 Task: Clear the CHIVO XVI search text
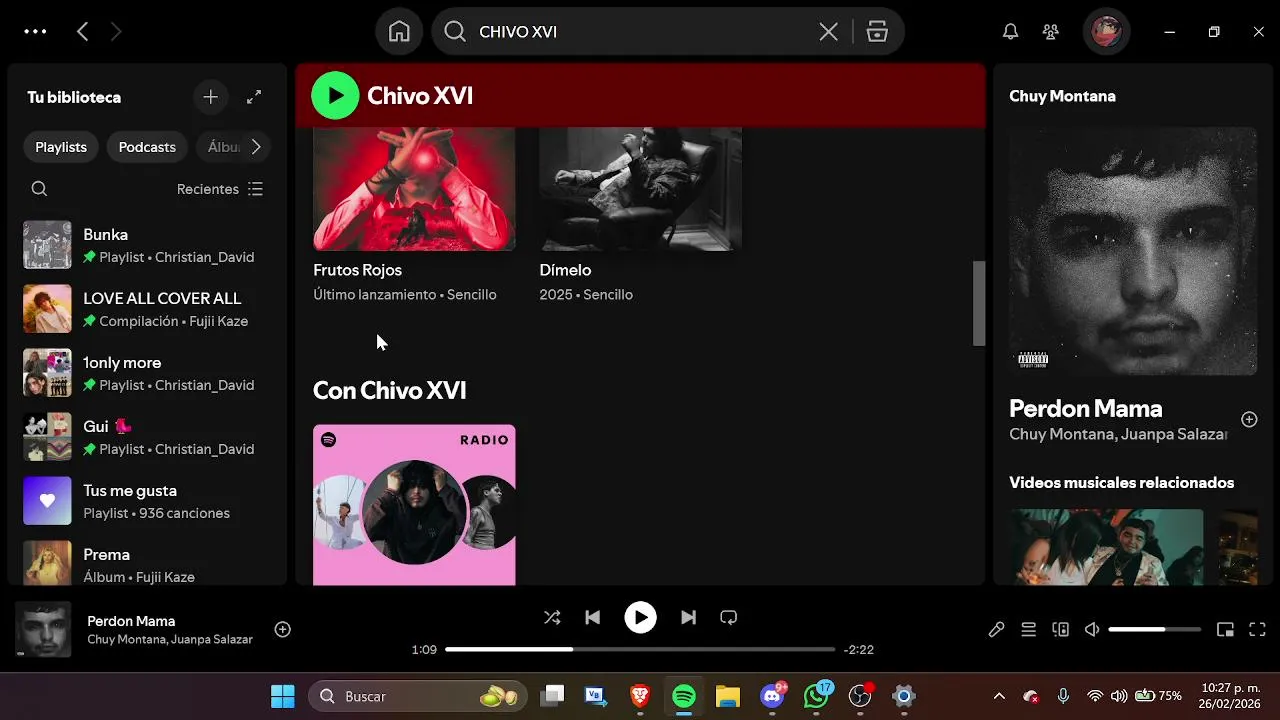pyautogui.click(x=828, y=32)
